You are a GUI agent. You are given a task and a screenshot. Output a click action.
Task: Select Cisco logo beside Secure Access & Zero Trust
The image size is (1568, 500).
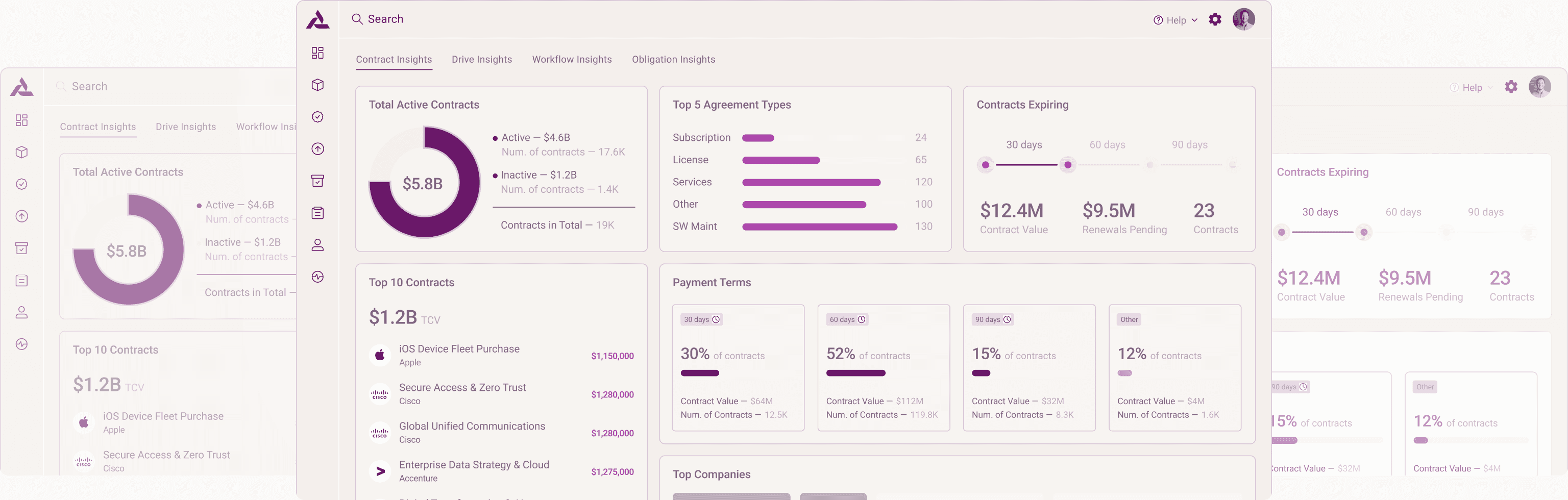click(380, 394)
